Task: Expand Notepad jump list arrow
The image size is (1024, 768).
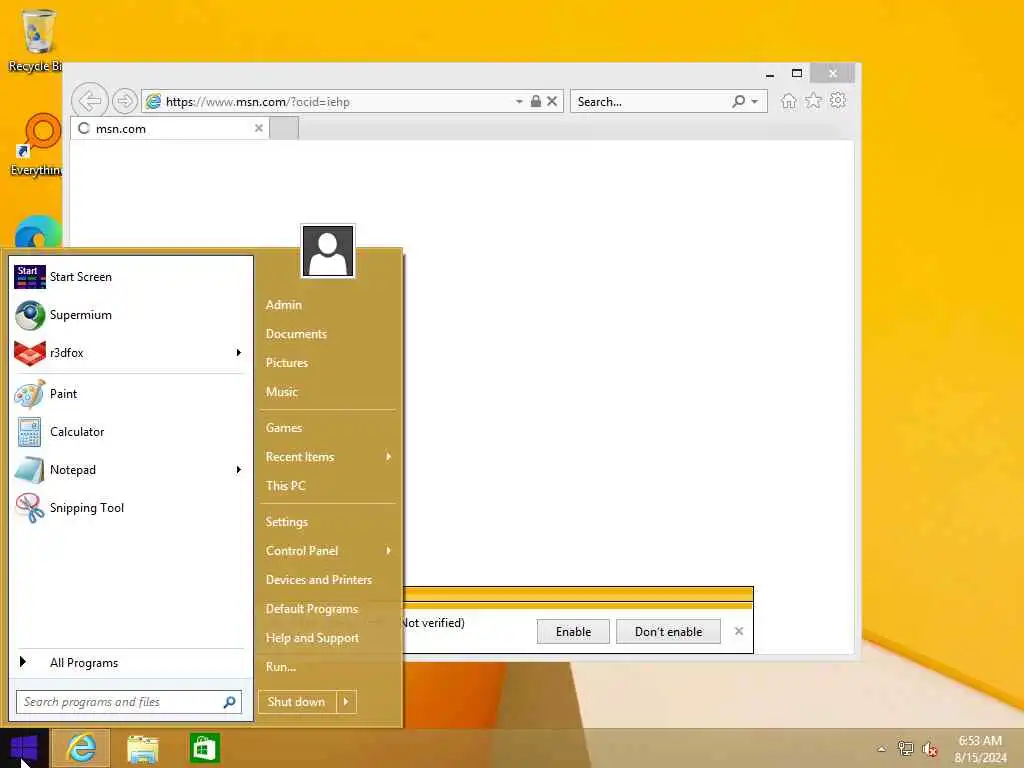Action: coord(239,470)
